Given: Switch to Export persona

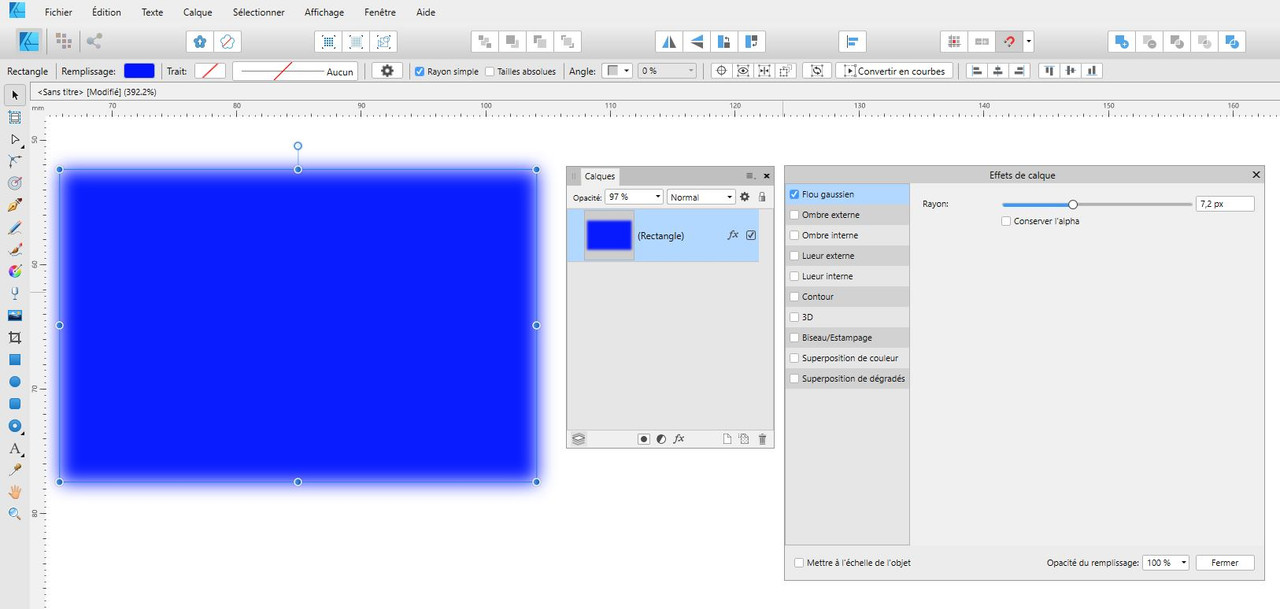Looking at the screenshot, I should click(x=94, y=41).
